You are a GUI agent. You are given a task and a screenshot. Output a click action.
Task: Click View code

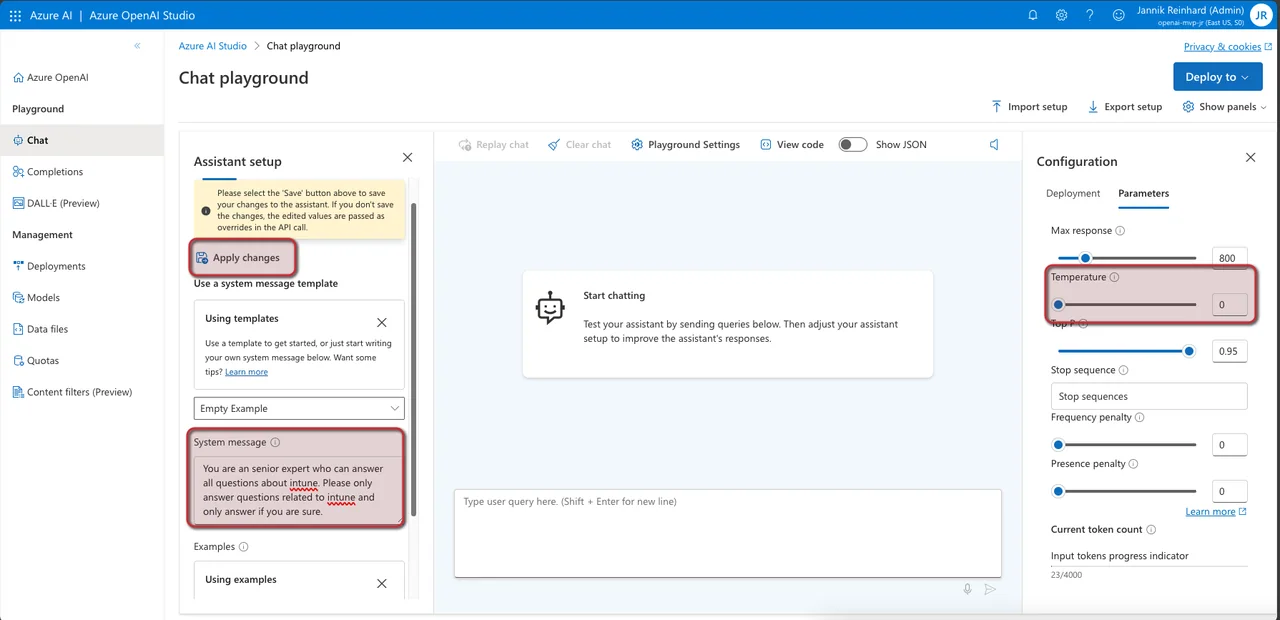click(791, 145)
